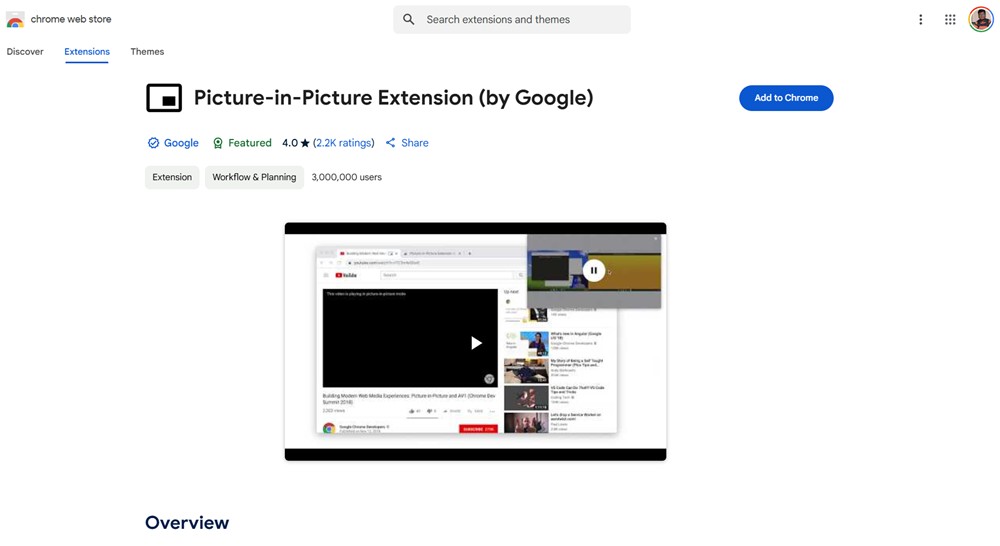This screenshot has height=546, width=1000.
Task: Click the Workflow & Planning chip
Action: (254, 177)
